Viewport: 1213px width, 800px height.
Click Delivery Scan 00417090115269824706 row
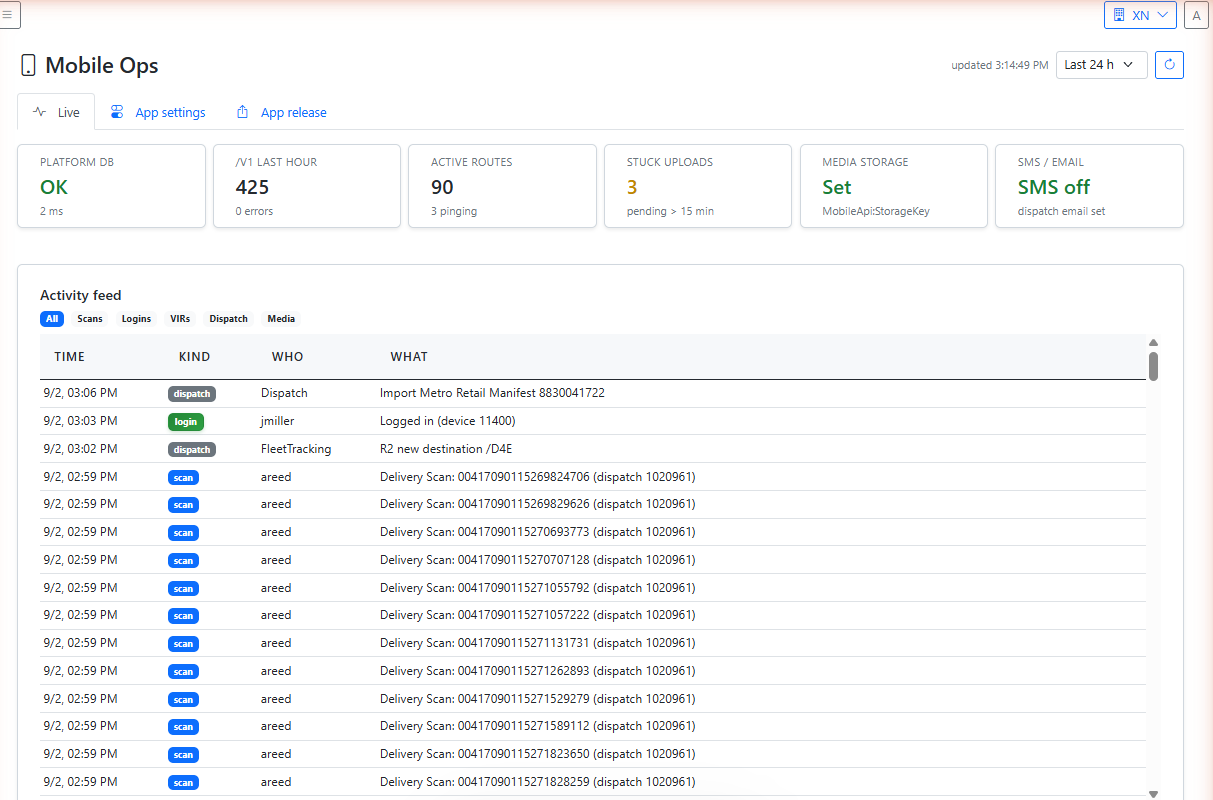click(593, 477)
